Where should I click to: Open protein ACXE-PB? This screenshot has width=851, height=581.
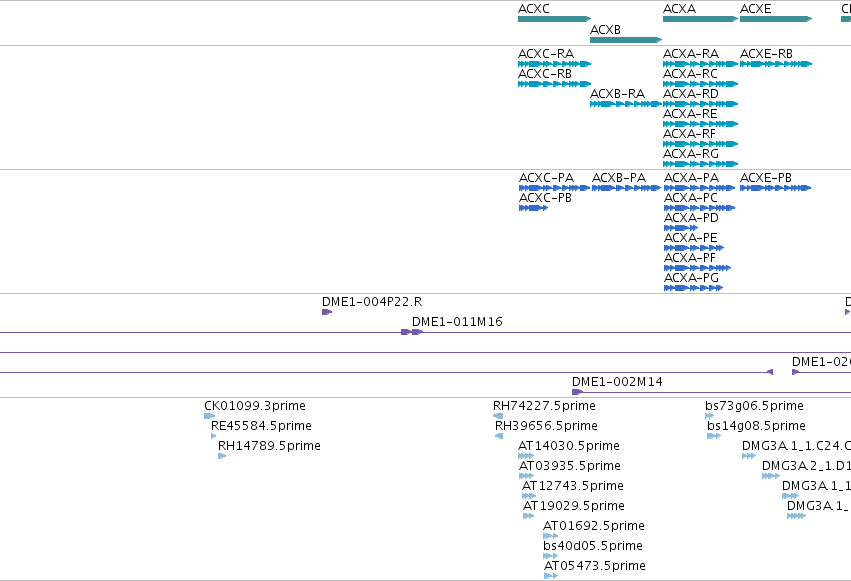tap(776, 188)
